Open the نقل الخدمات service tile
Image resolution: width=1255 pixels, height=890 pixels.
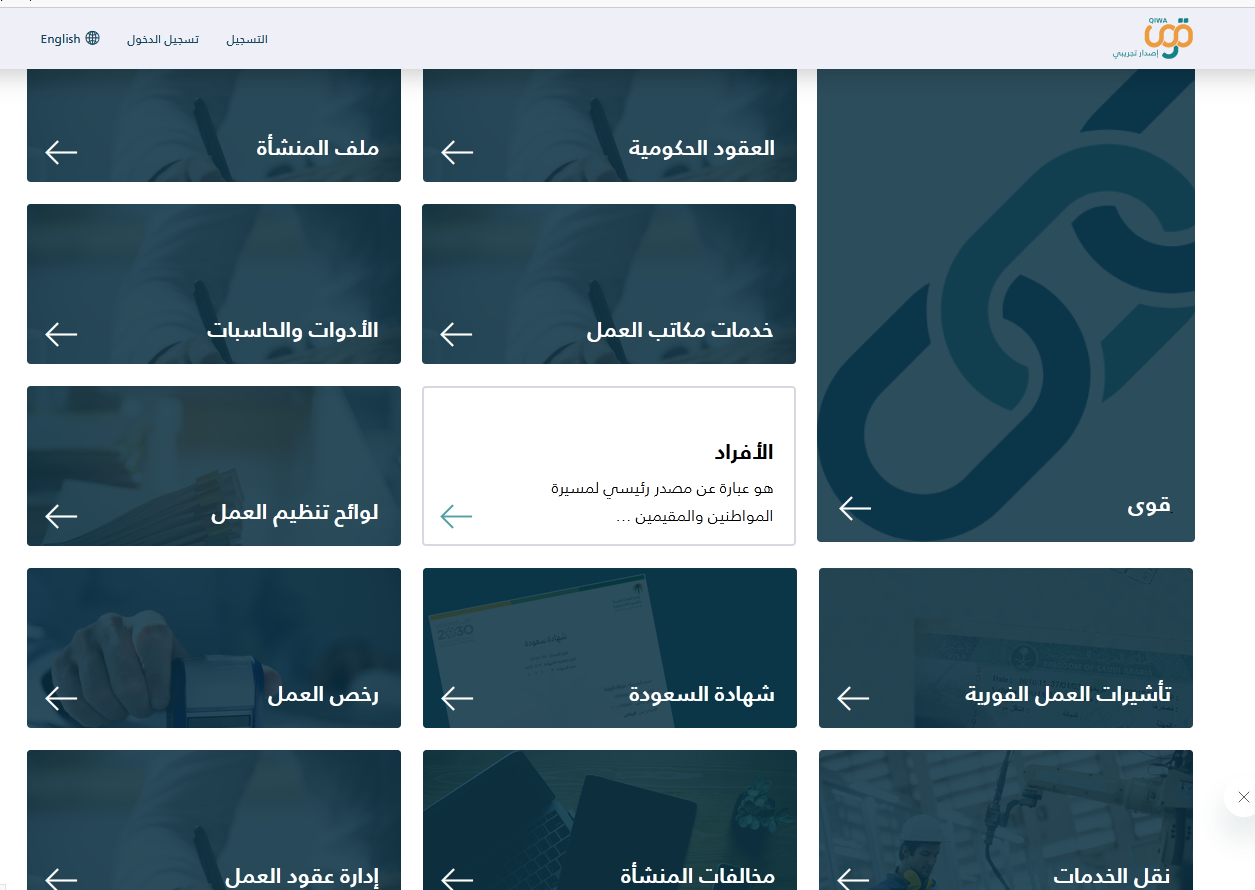tap(1005, 820)
